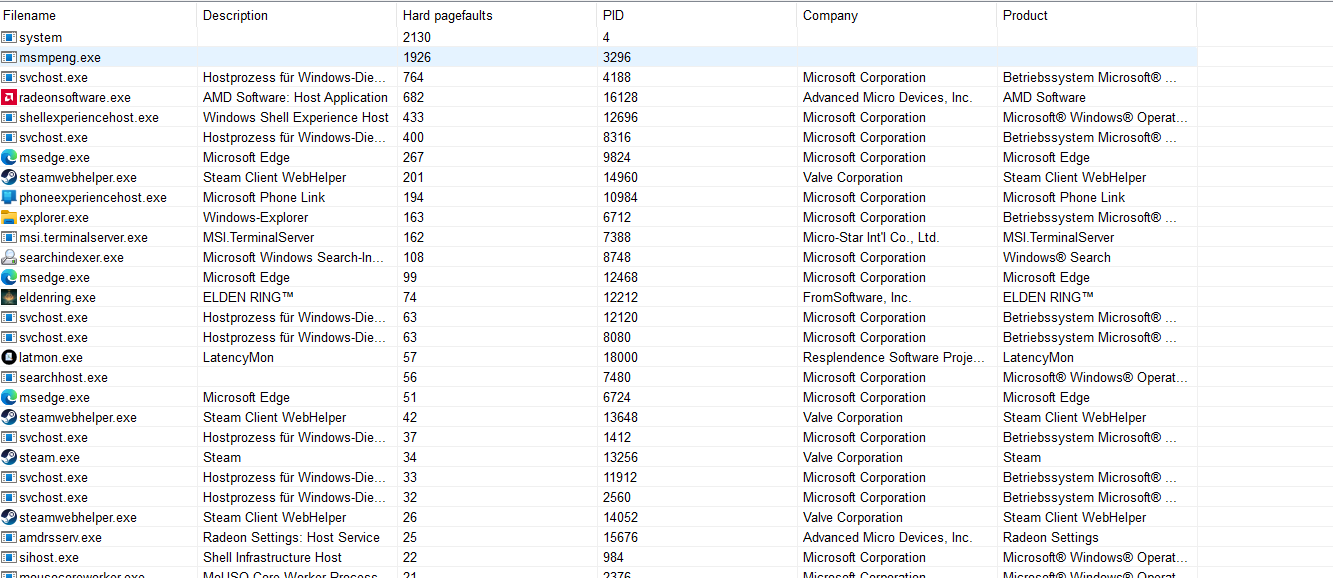Sort by the Filename column header

pos(98,15)
